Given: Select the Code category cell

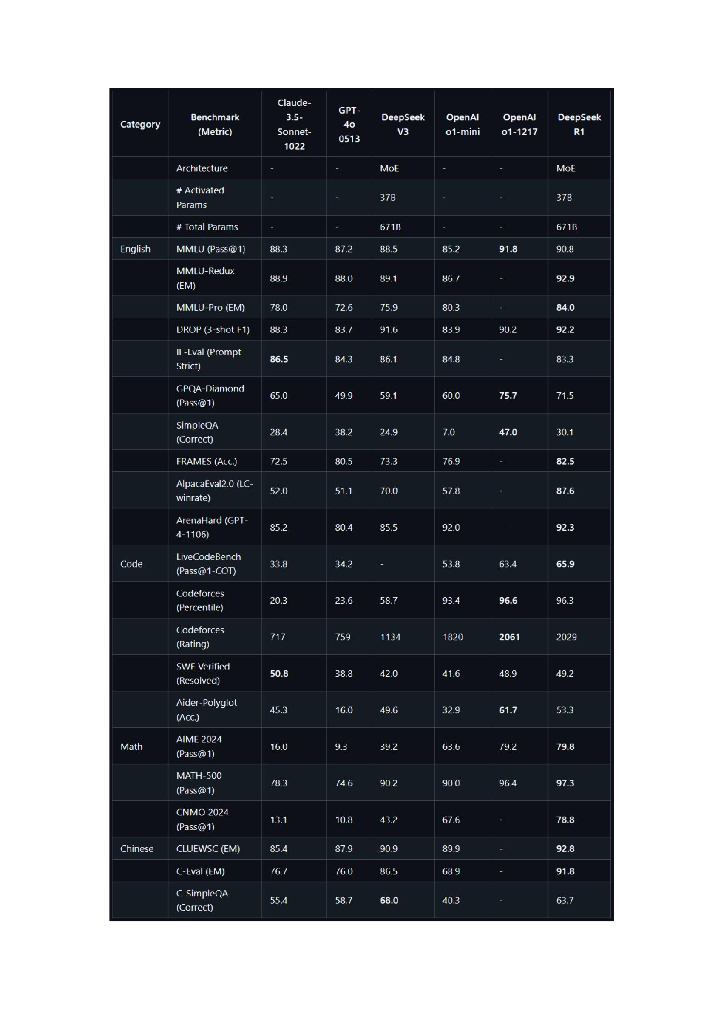Looking at the screenshot, I should coord(131,564).
